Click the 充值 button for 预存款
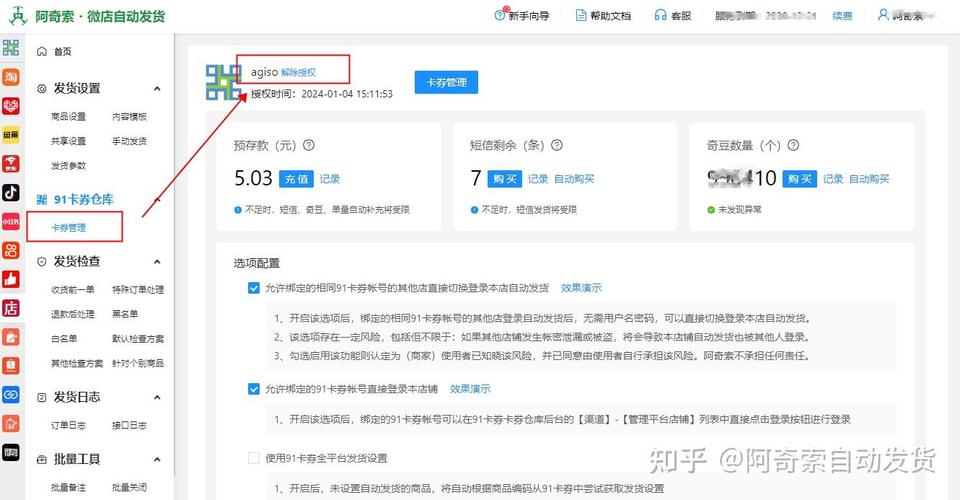960x500 pixels. pyautogui.click(x=295, y=179)
